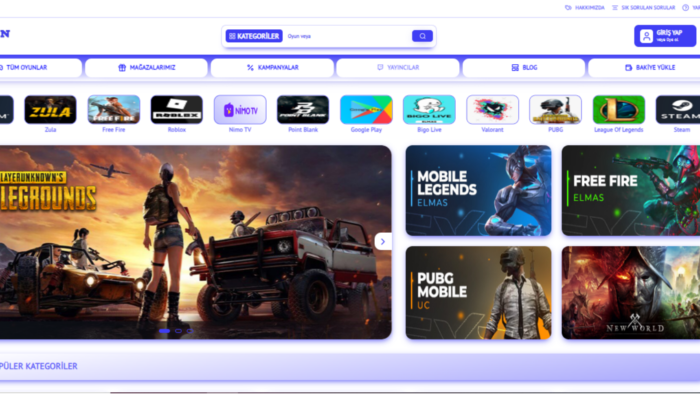Image resolution: width=700 pixels, height=394 pixels.
Task: Select the YAYINCILAR tab
Action: point(398,67)
